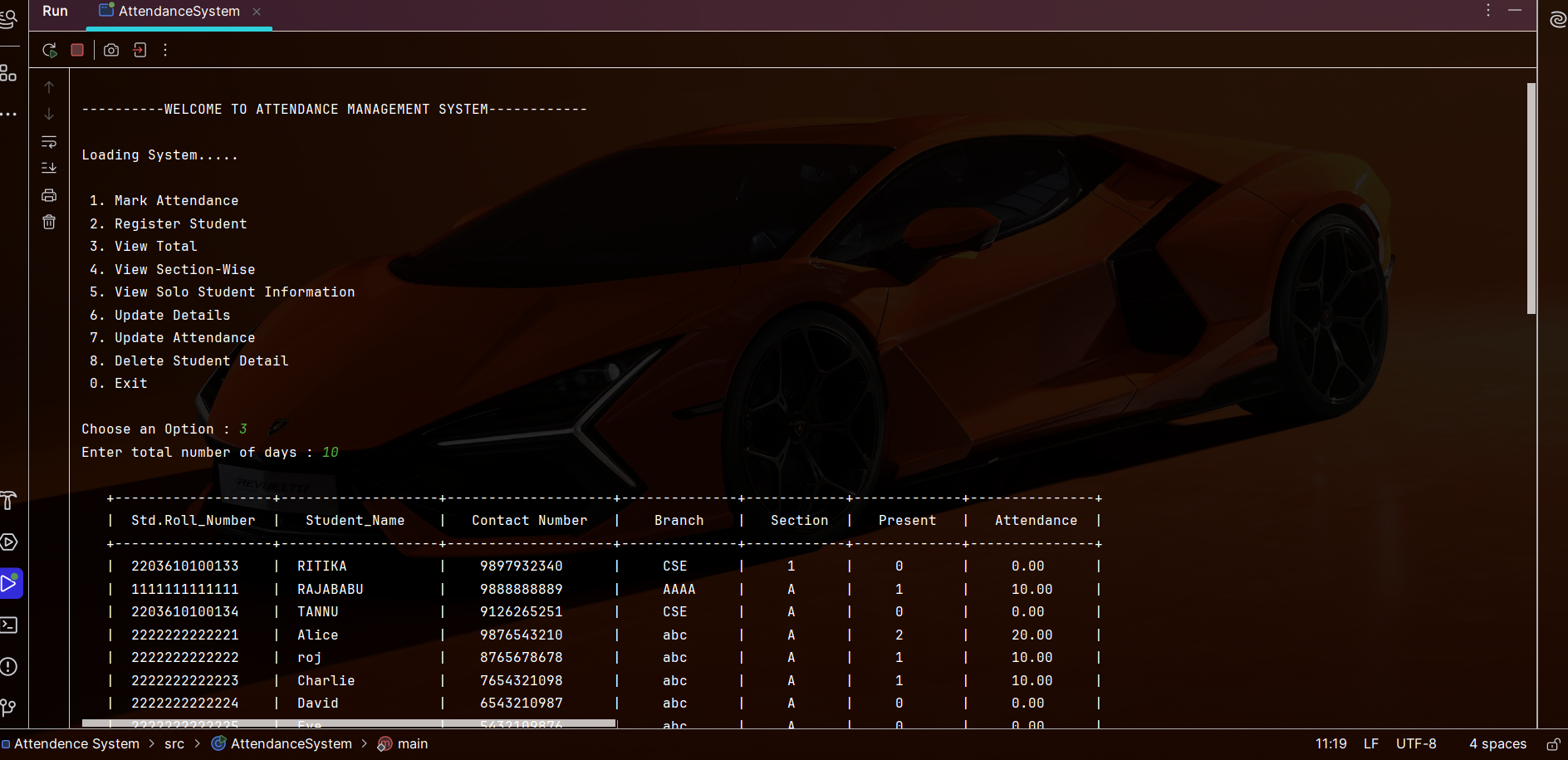Click David's contact 6543210987
Viewport: 1568px width, 760px height.
click(x=522, y=704)
